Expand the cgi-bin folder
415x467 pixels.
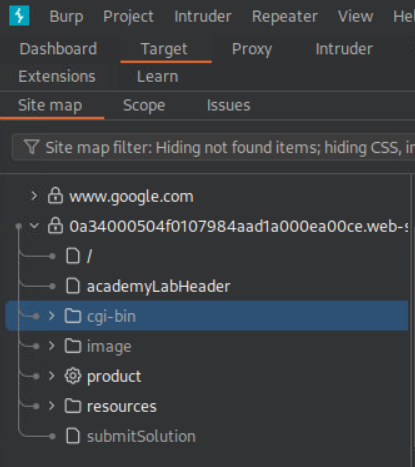[x=51, y=316]
